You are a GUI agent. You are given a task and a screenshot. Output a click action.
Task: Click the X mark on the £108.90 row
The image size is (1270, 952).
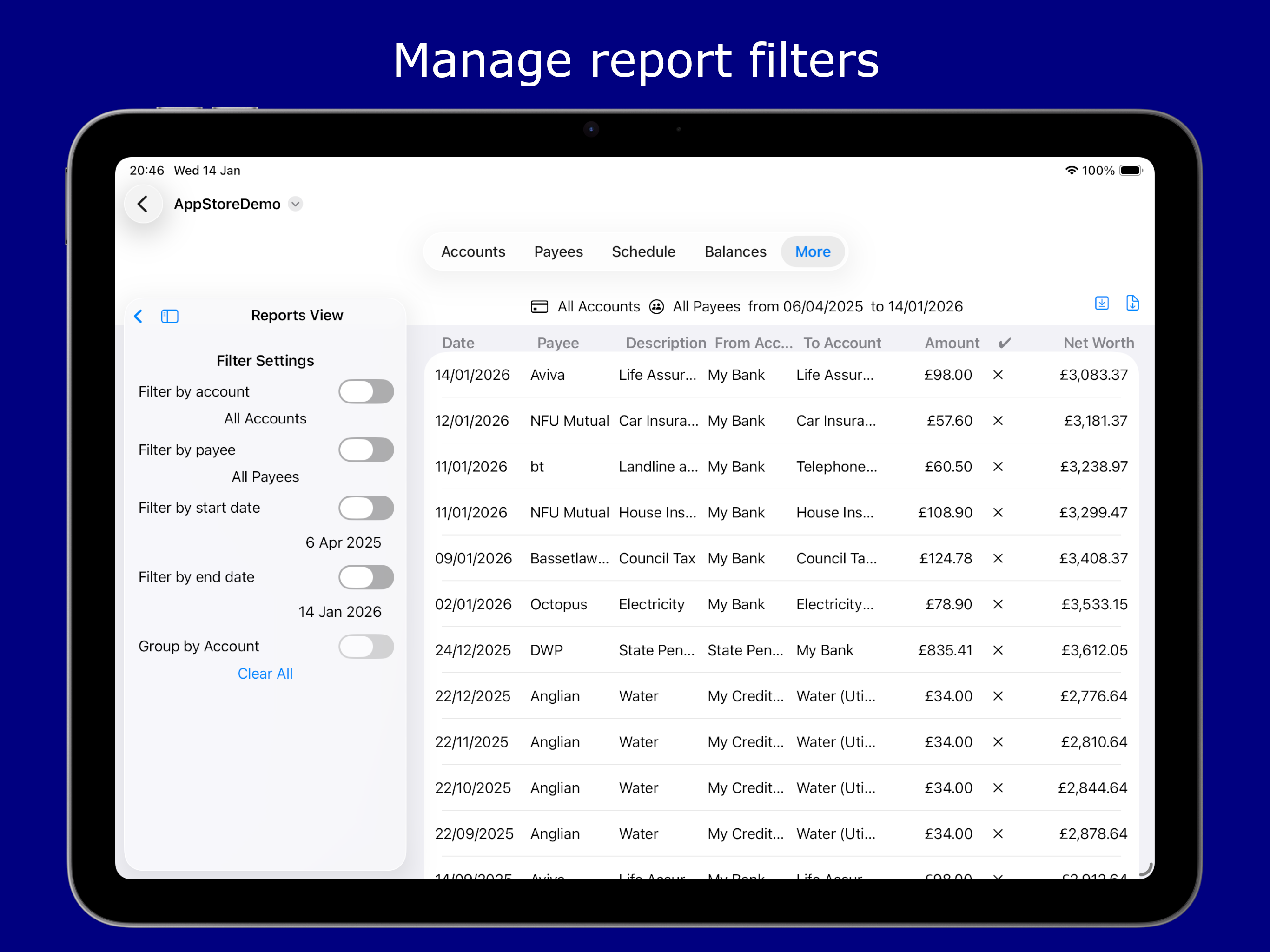[998, 513]
